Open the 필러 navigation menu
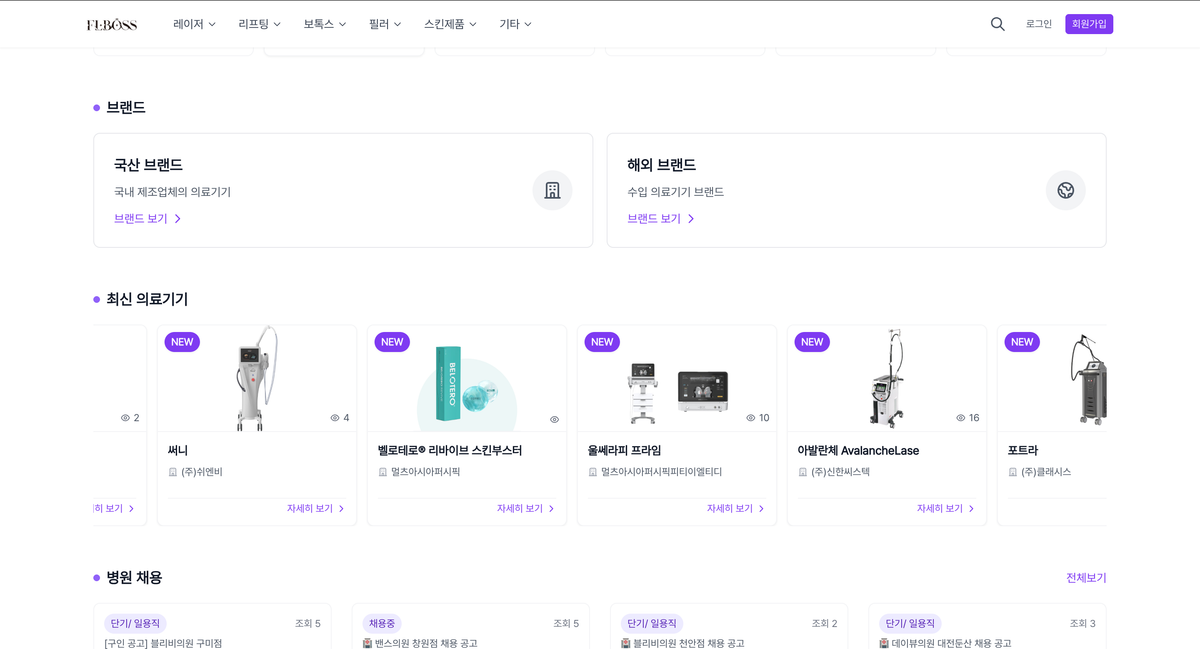This screenshot has width=1200, height=649. click(384, 24)
